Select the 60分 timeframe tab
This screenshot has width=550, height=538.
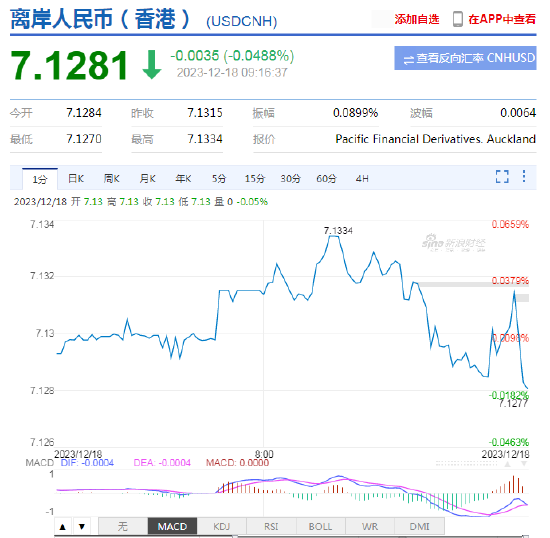[326, 179]
